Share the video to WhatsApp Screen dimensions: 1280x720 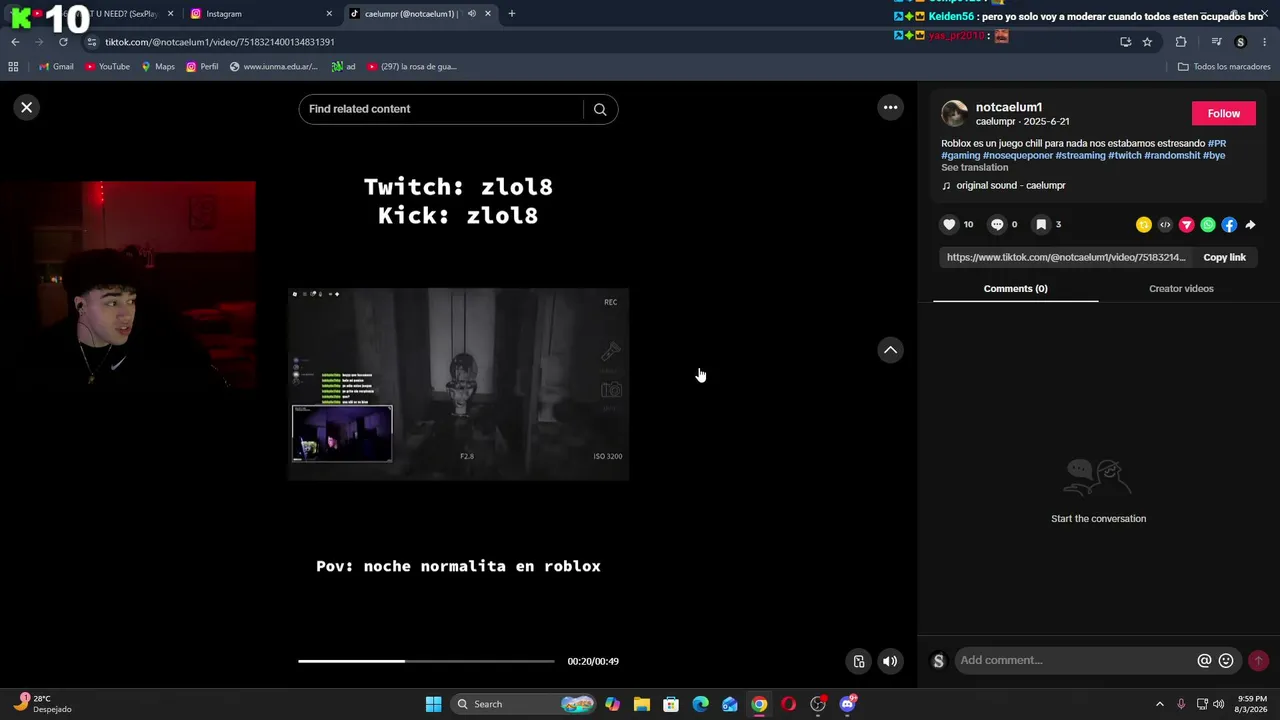coord(1208,225)
